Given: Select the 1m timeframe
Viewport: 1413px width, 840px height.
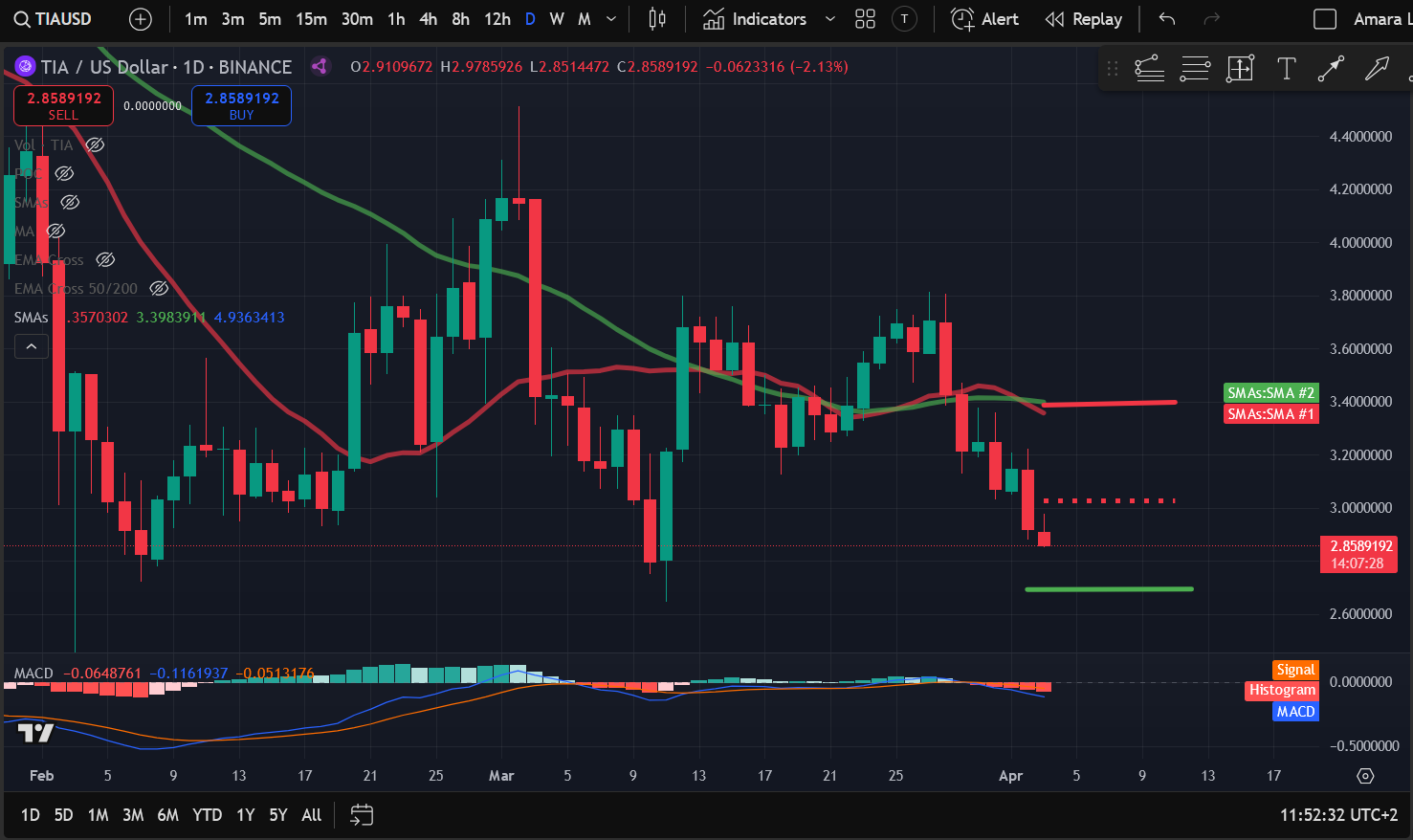Looking at the screenshot, I should pos(196,19).
